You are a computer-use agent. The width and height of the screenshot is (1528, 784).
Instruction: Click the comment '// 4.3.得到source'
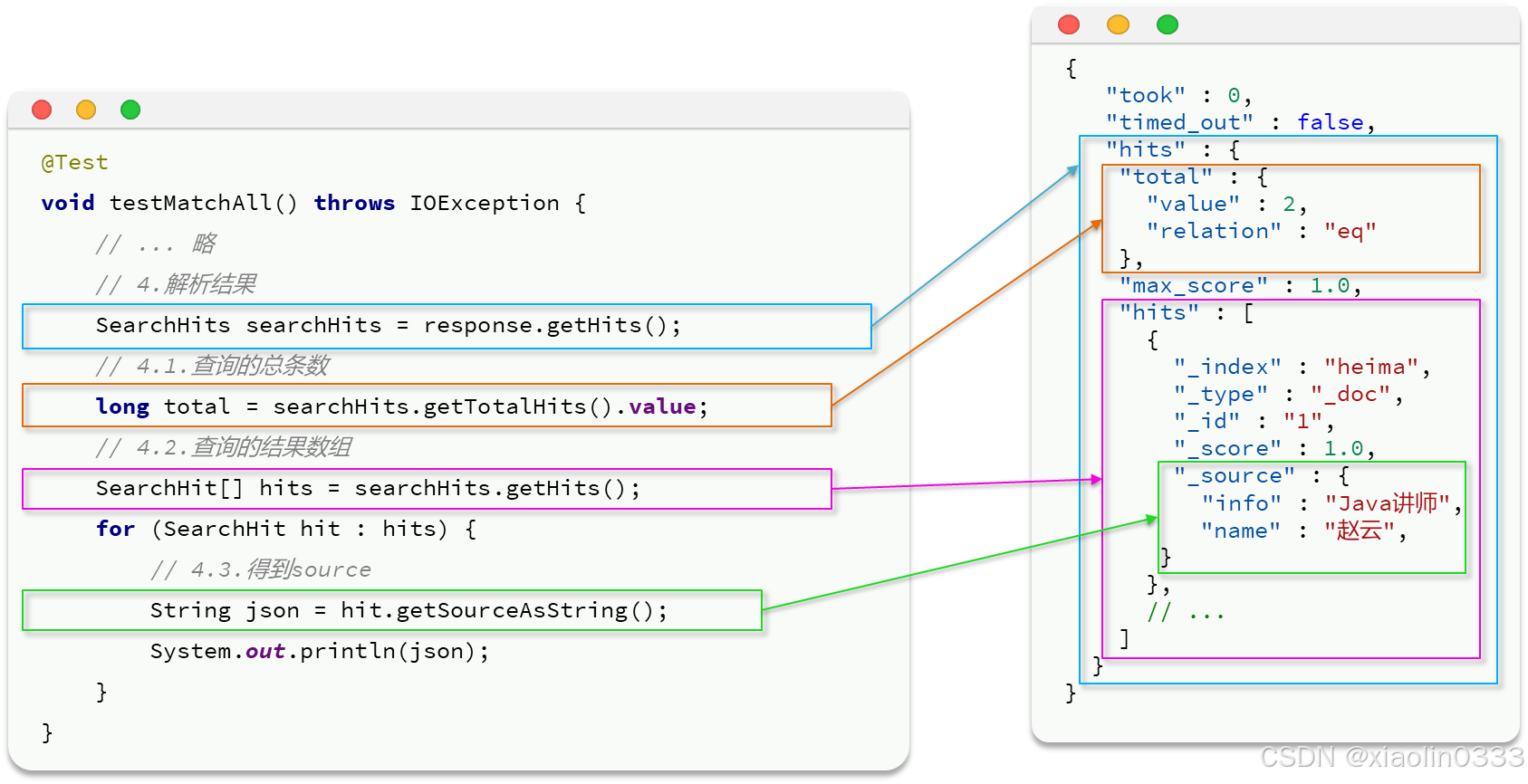coord(261,569)
